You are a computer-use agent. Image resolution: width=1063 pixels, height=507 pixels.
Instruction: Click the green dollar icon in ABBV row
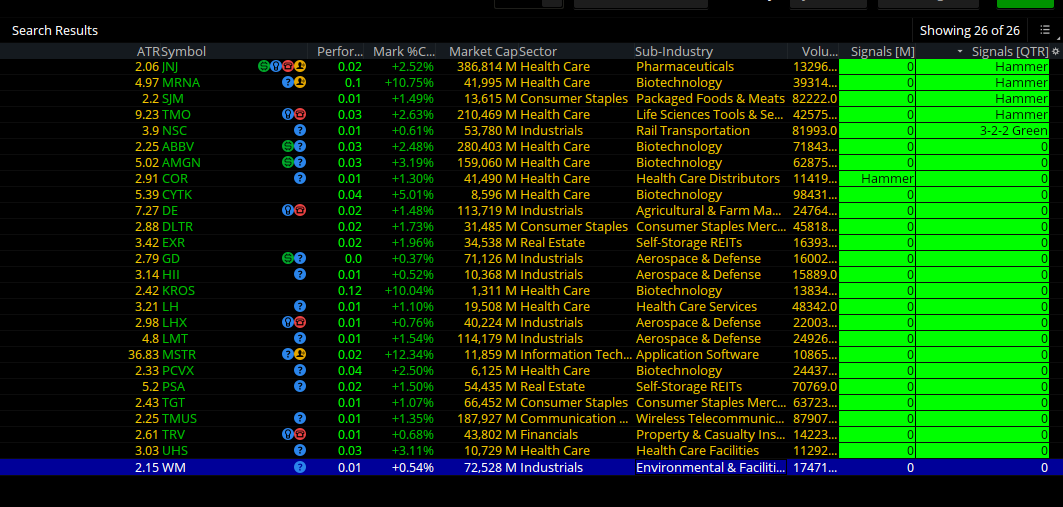tap(287, 146)
